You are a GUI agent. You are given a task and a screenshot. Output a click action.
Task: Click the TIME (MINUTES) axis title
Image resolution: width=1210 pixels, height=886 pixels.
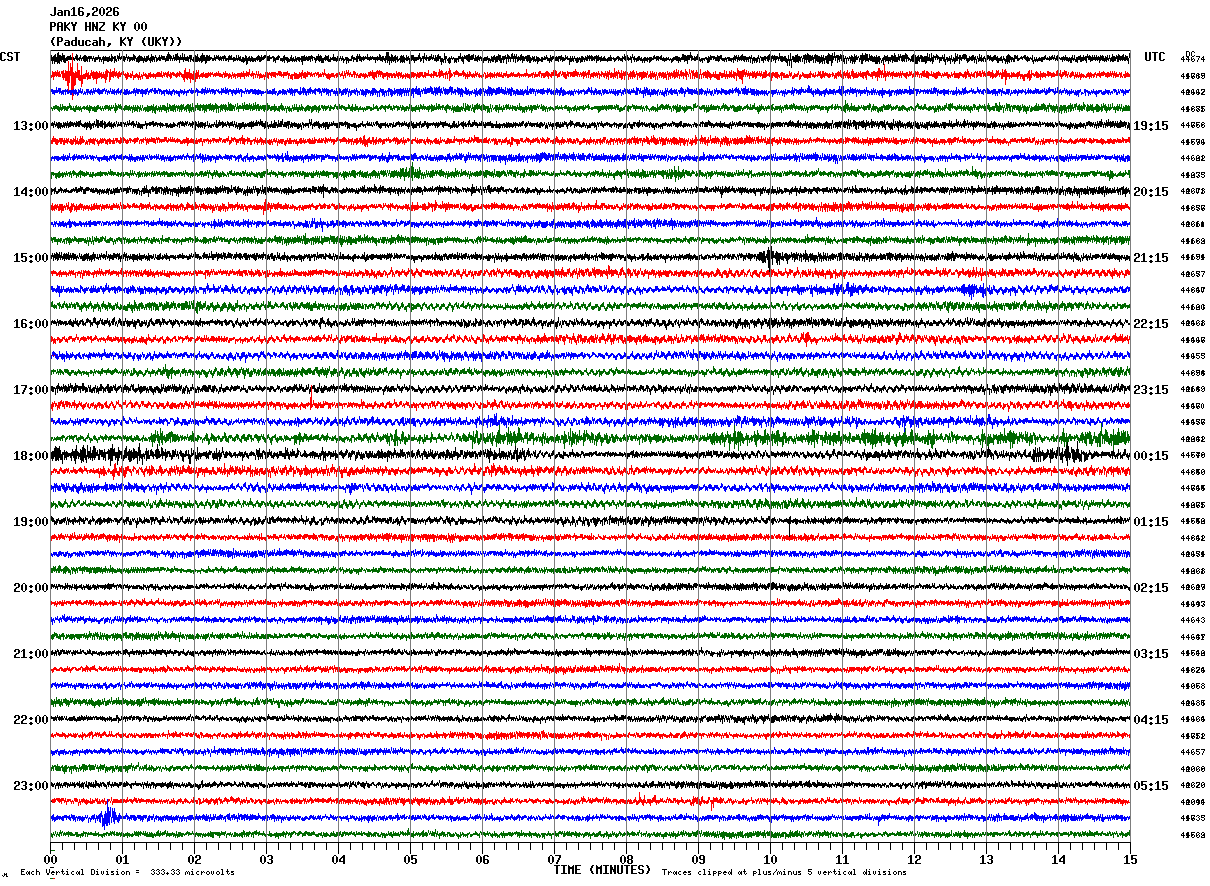602,870
